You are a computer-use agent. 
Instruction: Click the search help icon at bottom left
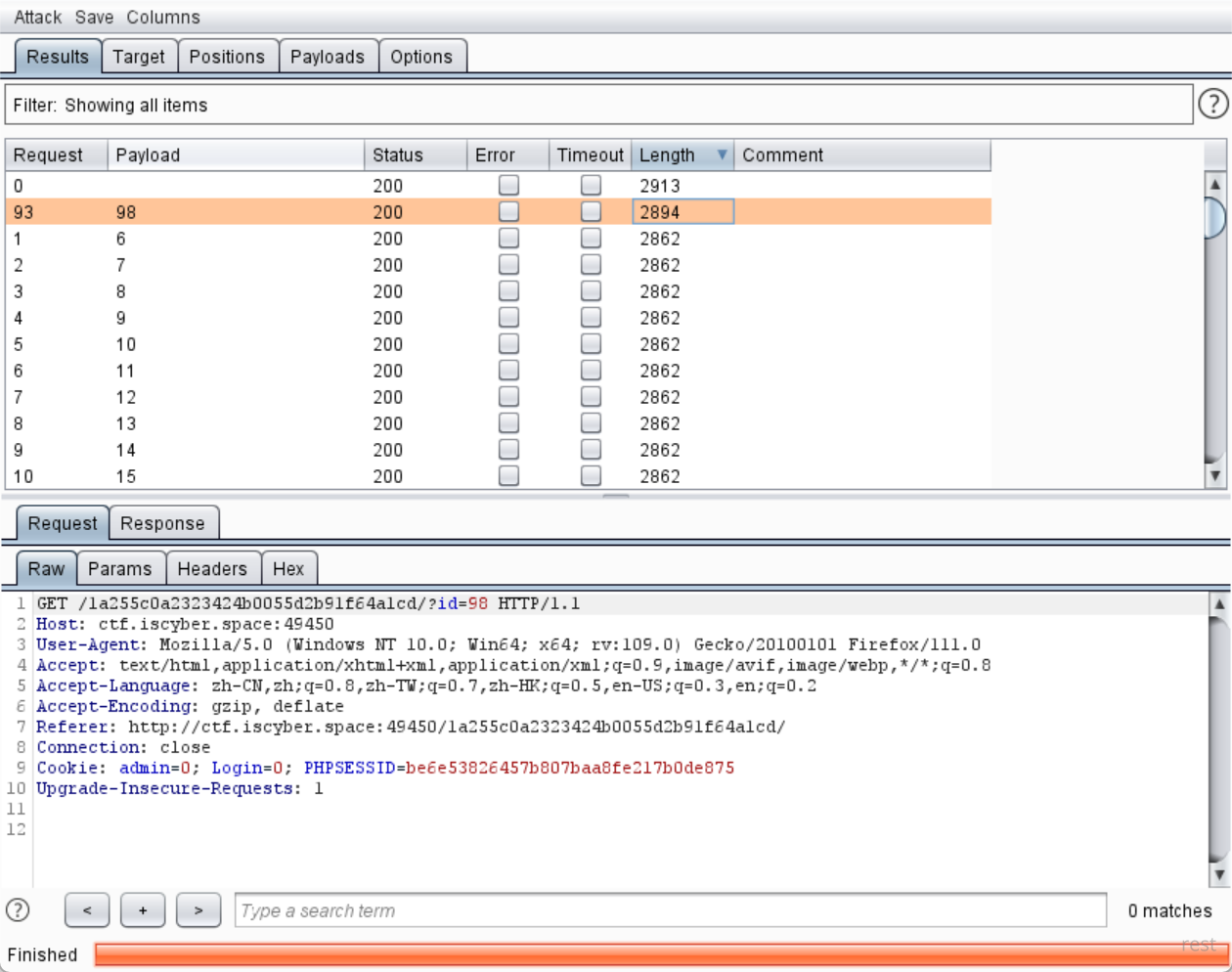tap(18, 909)
